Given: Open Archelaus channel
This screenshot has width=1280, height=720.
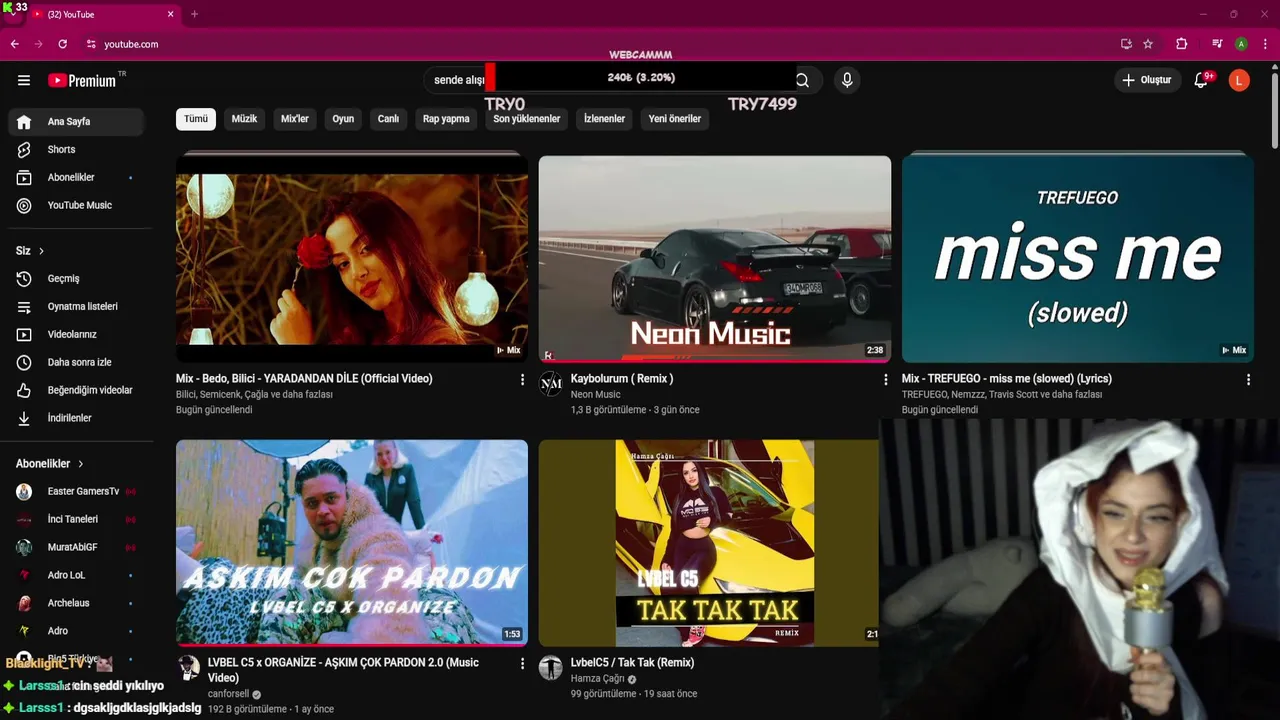Looking at the screenshot, I should tap(77, 603).
